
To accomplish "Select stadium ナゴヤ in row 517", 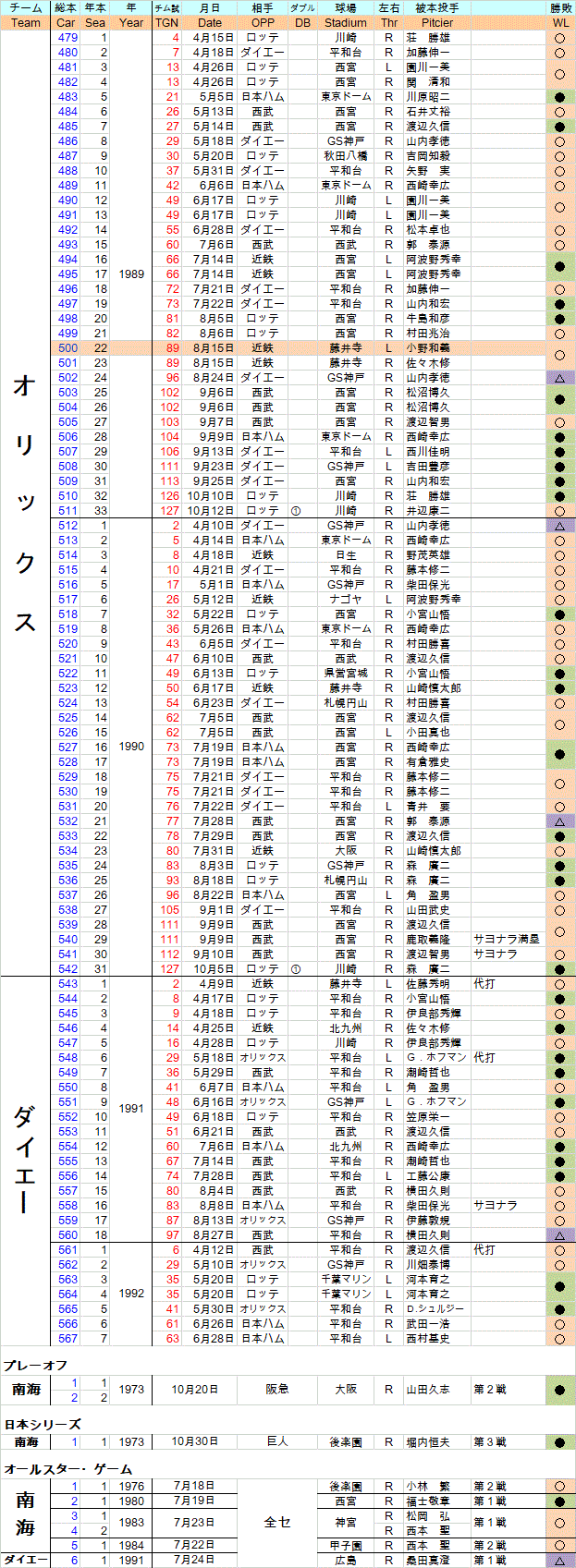I will point(346,600).
